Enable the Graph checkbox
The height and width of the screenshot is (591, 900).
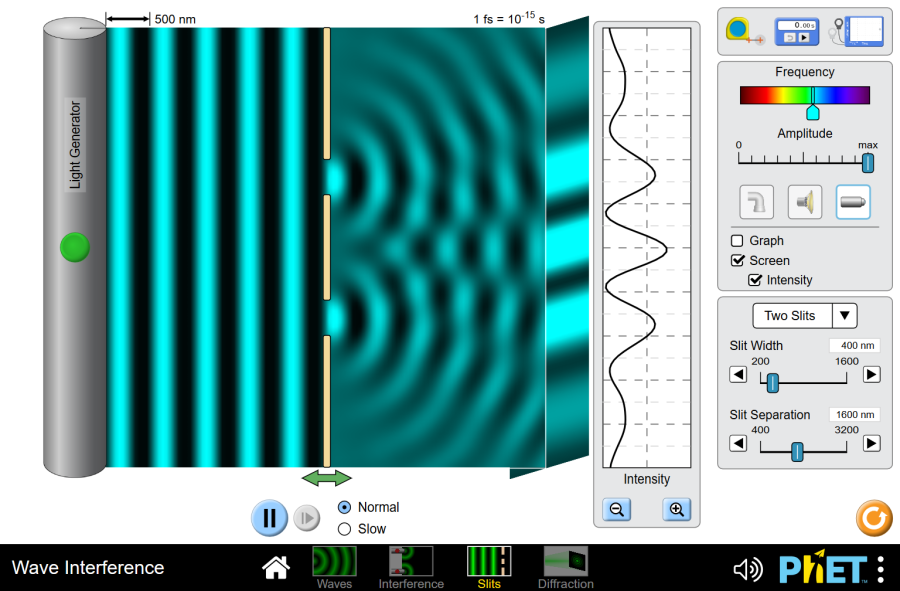(x=737, y=240)
